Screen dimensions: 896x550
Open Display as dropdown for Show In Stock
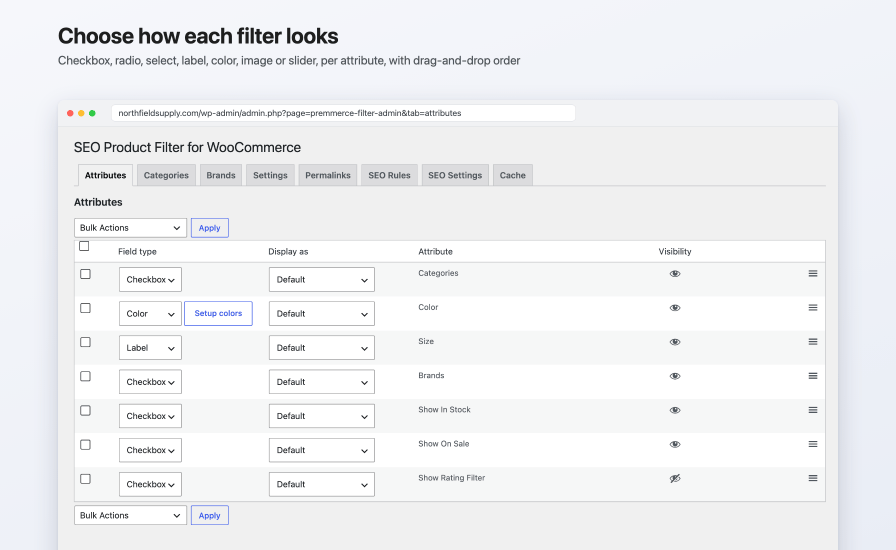pos(322,416)
